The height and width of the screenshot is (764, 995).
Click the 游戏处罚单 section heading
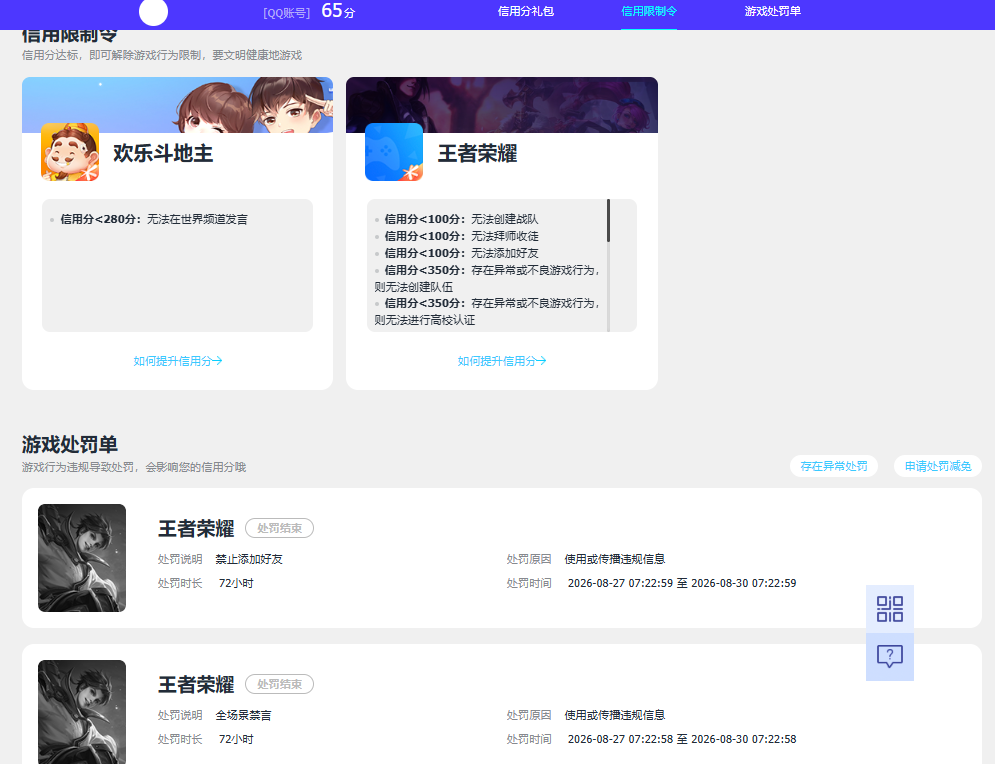click(x=70, y=445)
